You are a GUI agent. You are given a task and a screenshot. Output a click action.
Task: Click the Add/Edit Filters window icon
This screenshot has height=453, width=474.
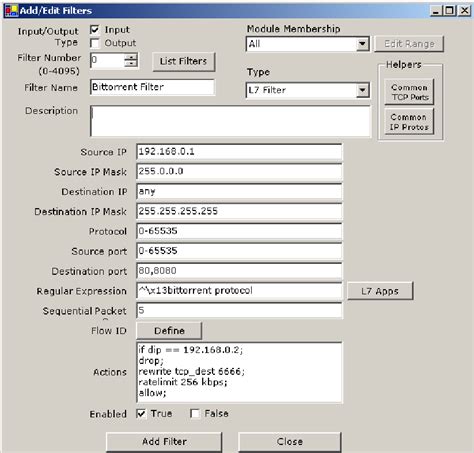click(11, 11)
